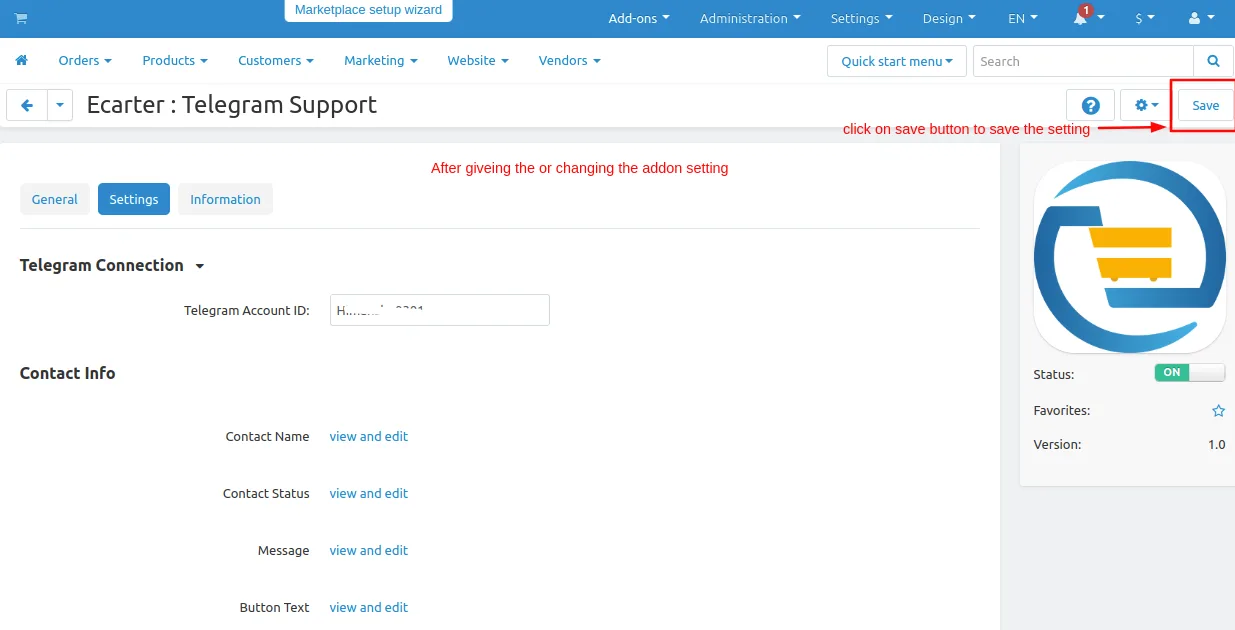The width and height of the screenshot is (1235, 630).
Task: Click the Version 1.0 value
Action: 1216,444
